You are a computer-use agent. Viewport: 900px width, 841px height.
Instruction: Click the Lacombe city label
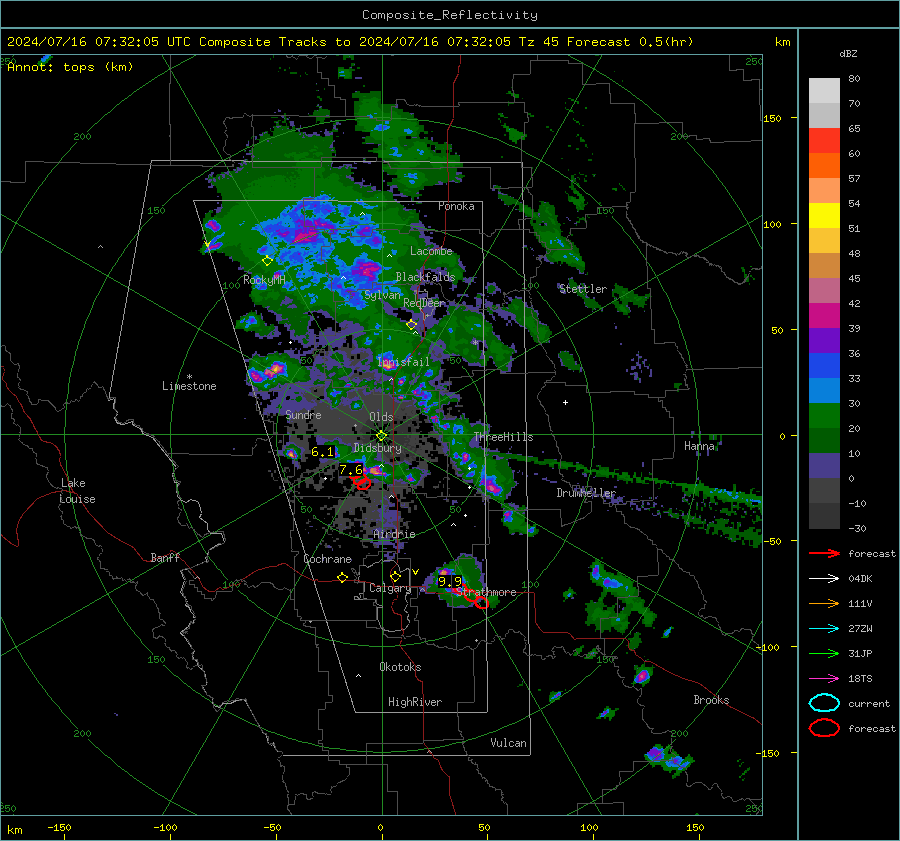pyautogui.click(x=431, y=251)
